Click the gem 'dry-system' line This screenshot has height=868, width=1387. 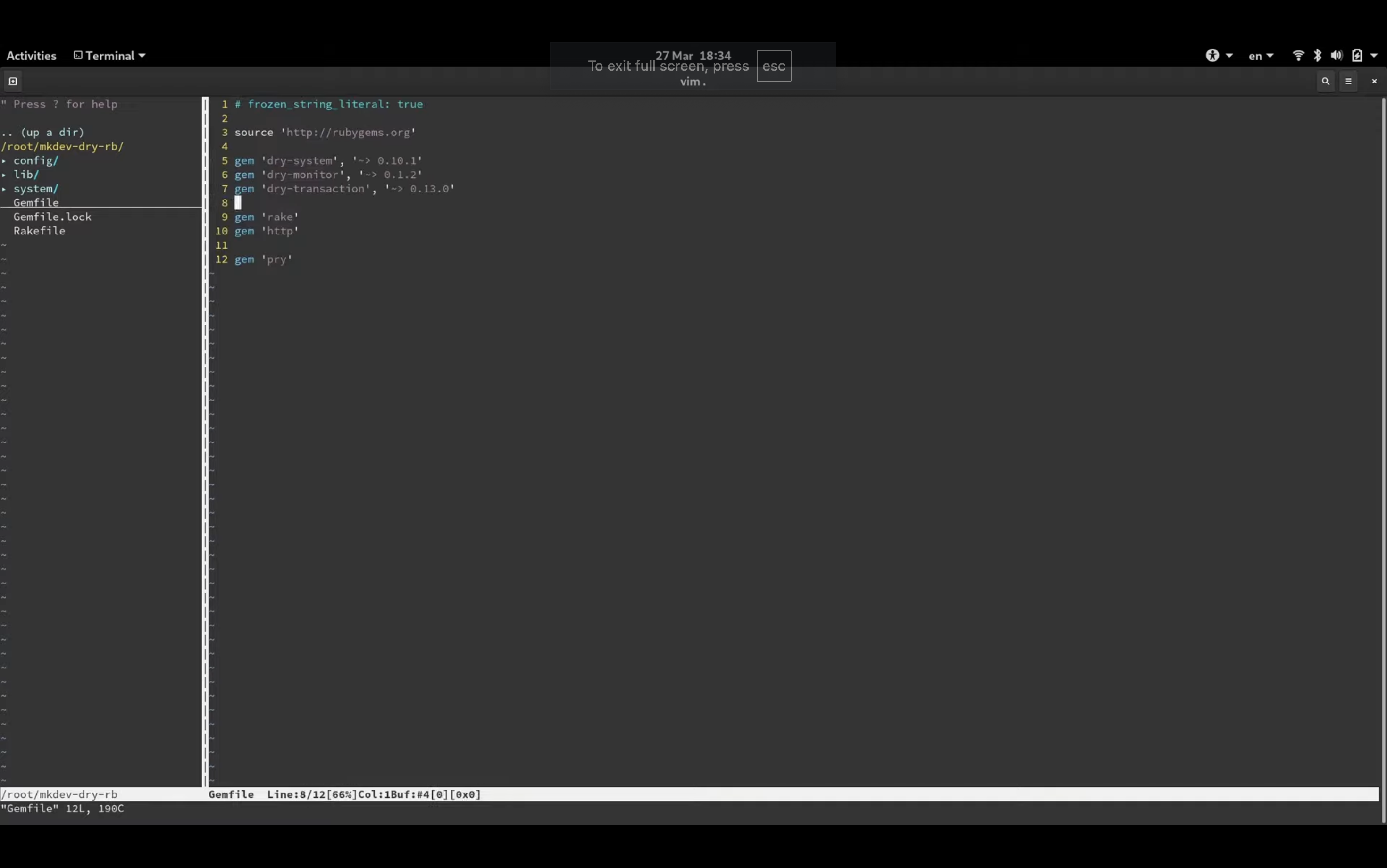(x=328, y=160)
